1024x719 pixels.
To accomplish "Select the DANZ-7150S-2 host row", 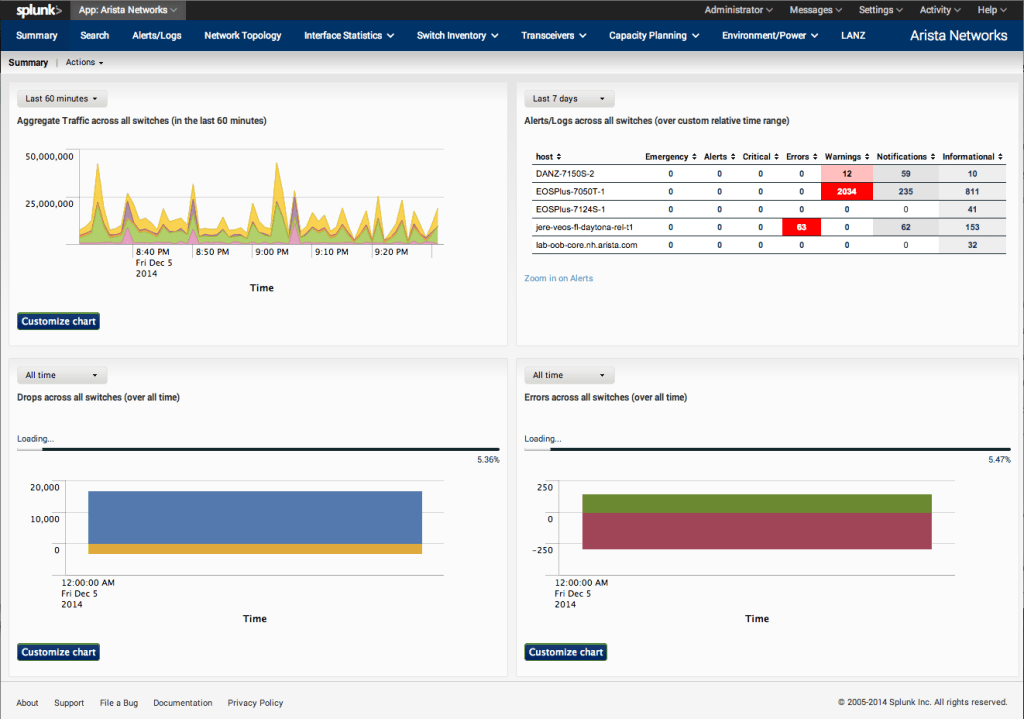I will coord(769,174).
